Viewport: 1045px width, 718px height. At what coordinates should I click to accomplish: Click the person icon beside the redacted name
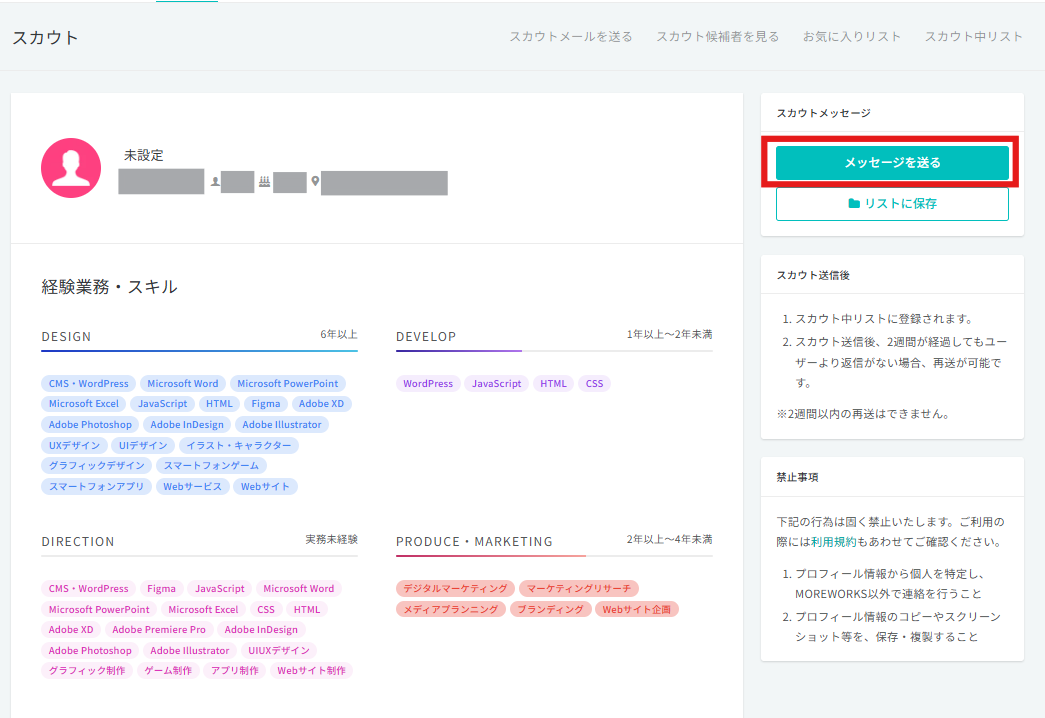point(215,181)
